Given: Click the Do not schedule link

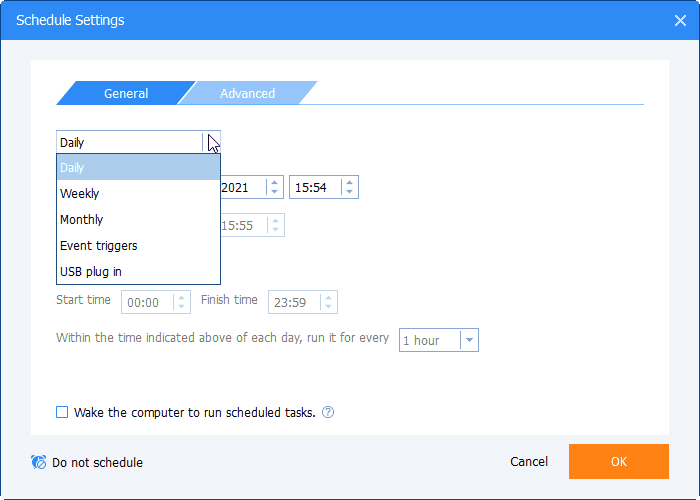Looking at the screenshot, I should pyautogui.click(x=97, y=462).
